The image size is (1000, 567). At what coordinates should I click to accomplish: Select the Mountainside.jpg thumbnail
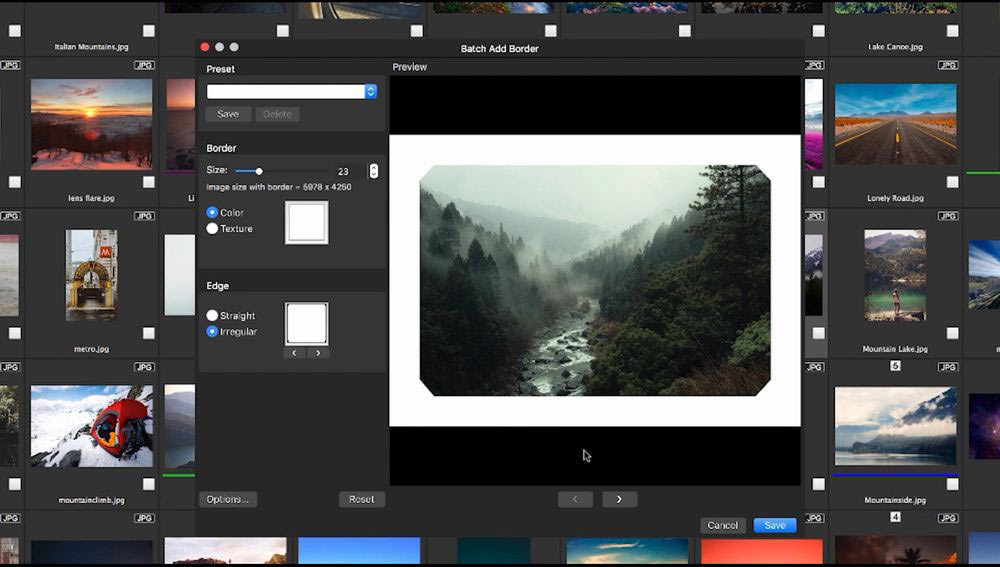pyautogui.click(x=895, y=426)
